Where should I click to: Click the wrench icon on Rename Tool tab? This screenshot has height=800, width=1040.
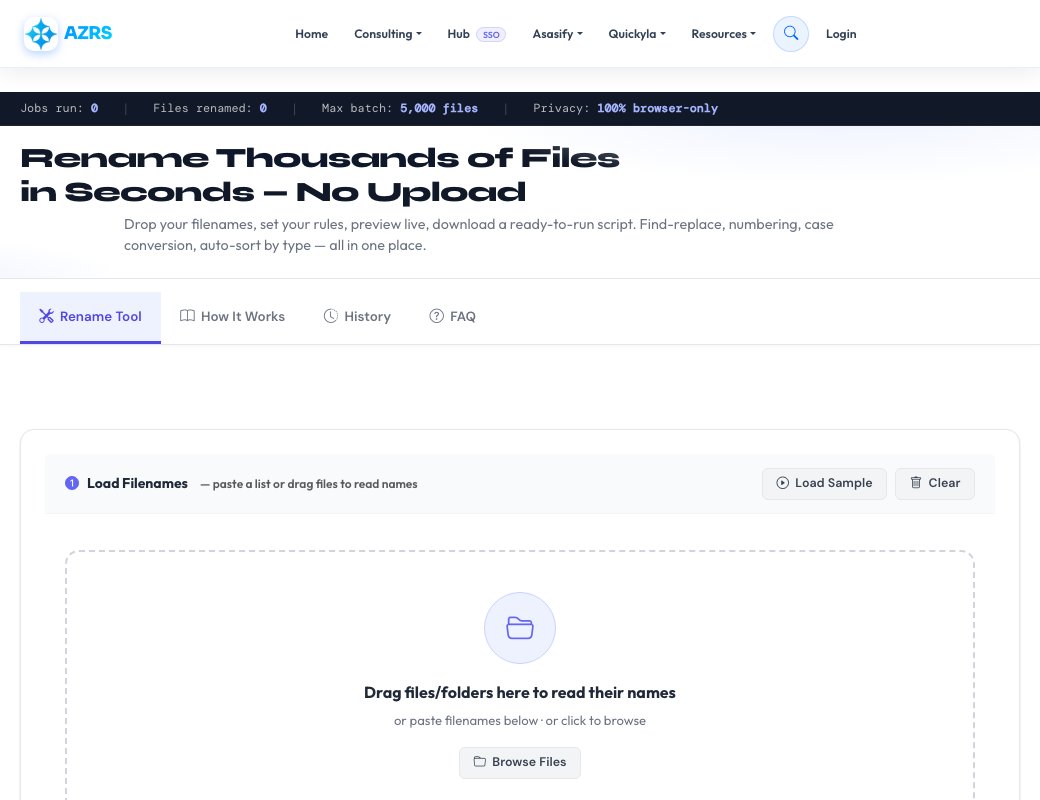46,316
